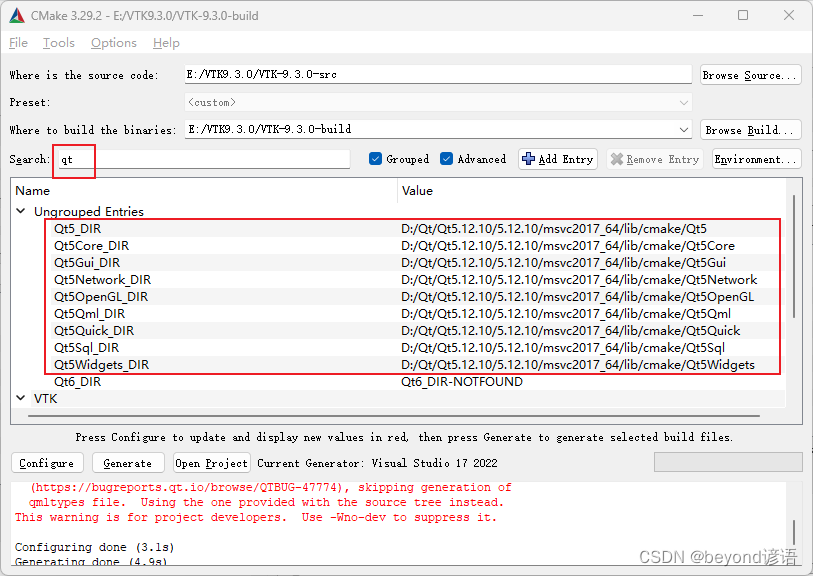Toggle the Grouped view option
Screen dimensions: 813x576
374,158
